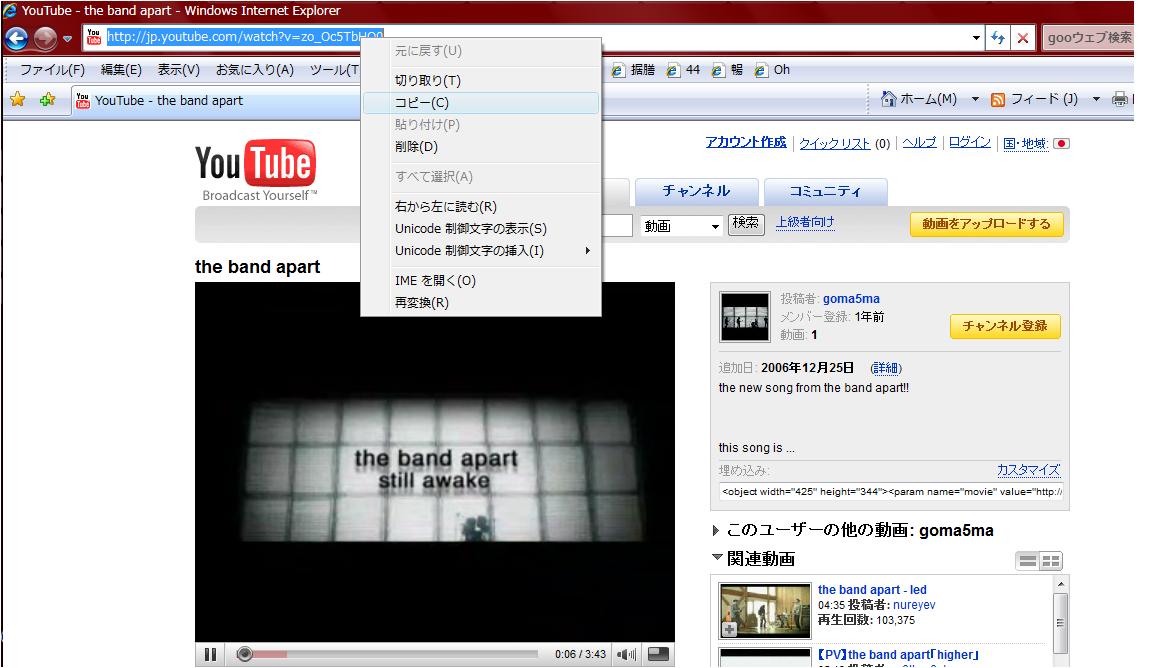Focus the goo web search box
1149x668 pixels.
click(1088, 37)
